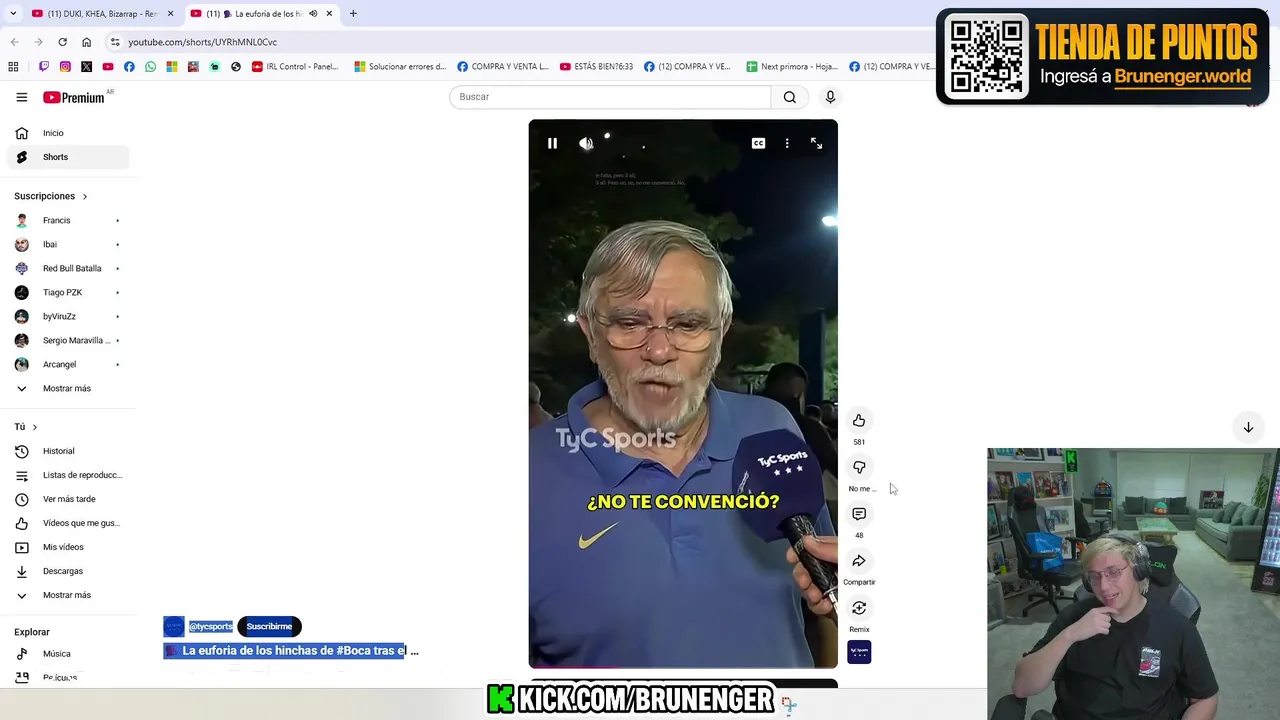
Task: Share the Short via Compartir
Action: [859, 561]
